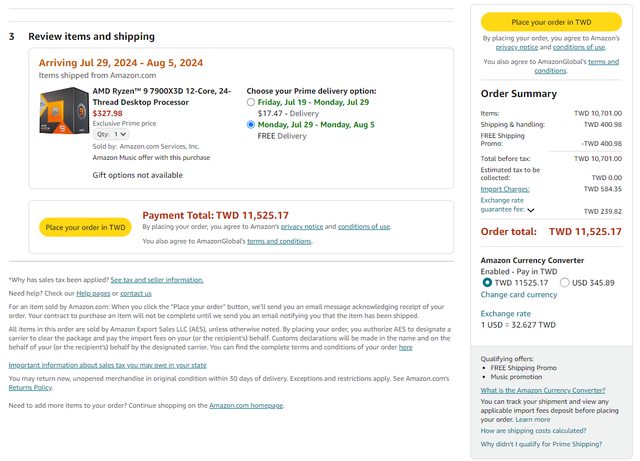Click the contact us link
Image resolution: width=640 pixels, height=461 pixels.
tap(136, 293)
